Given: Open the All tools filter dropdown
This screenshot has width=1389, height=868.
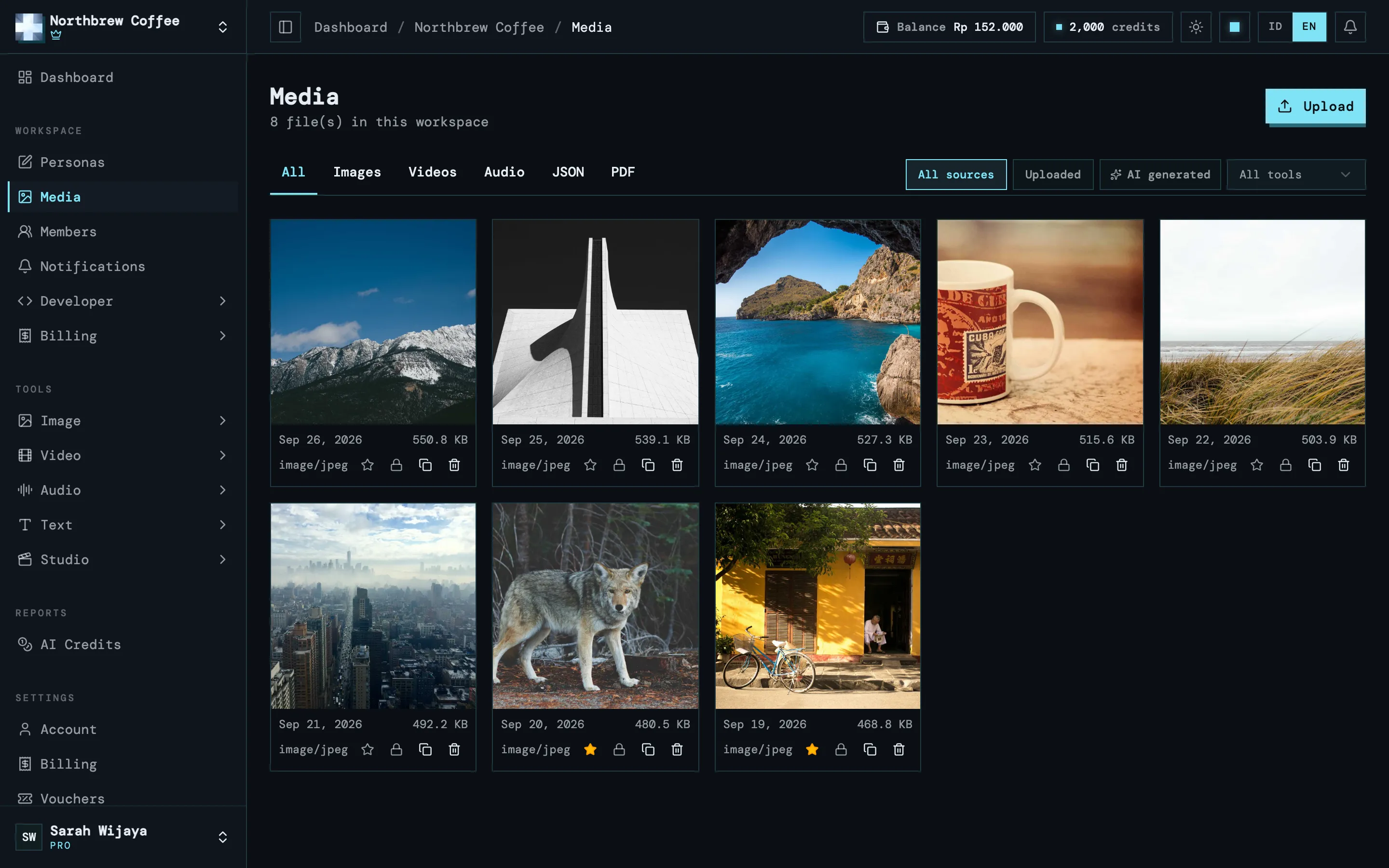Looking at the screenshot, I should [x=1295, y=175].
